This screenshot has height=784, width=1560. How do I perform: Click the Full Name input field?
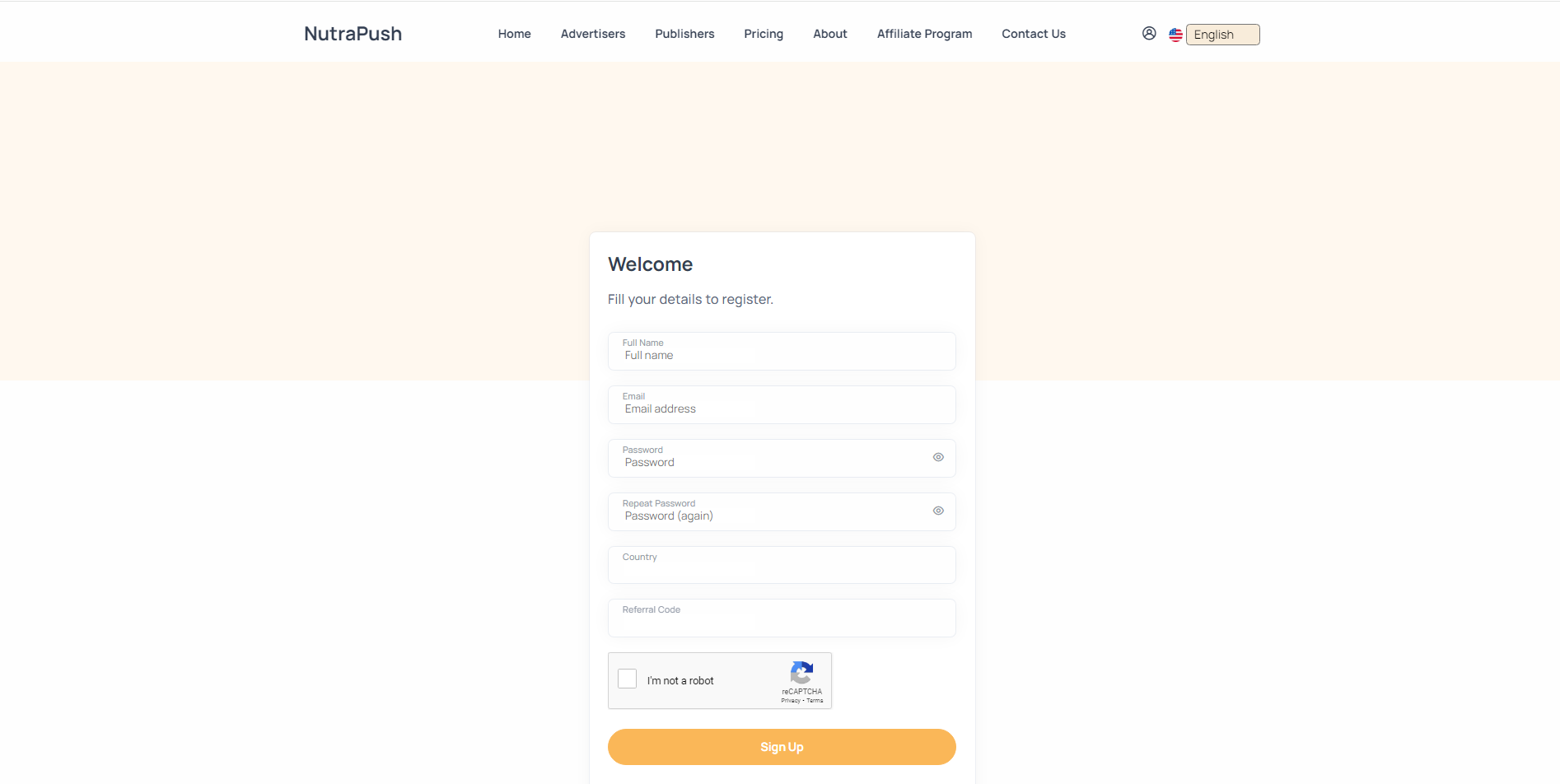pyautogui.click(x=781, y=352)
